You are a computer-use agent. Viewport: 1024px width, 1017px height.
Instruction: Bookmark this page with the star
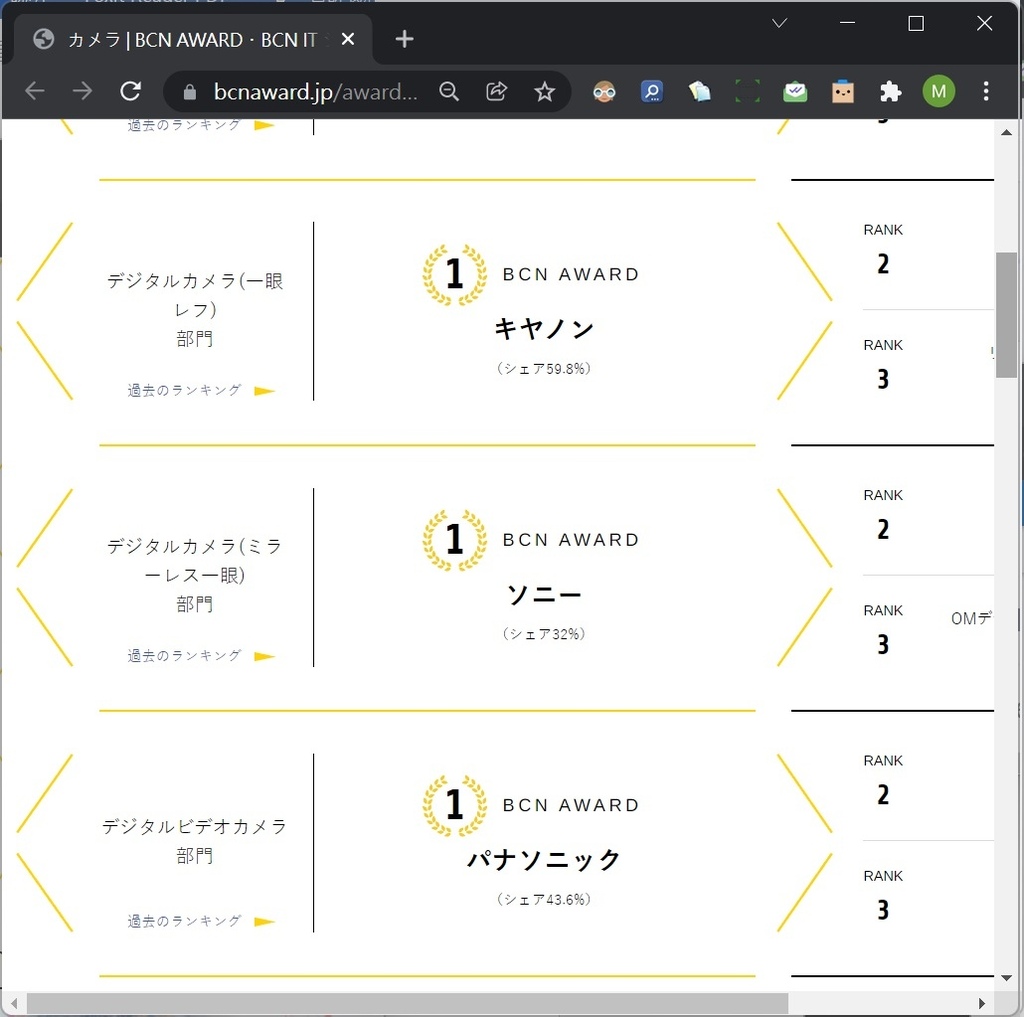(x=544, y=91)
